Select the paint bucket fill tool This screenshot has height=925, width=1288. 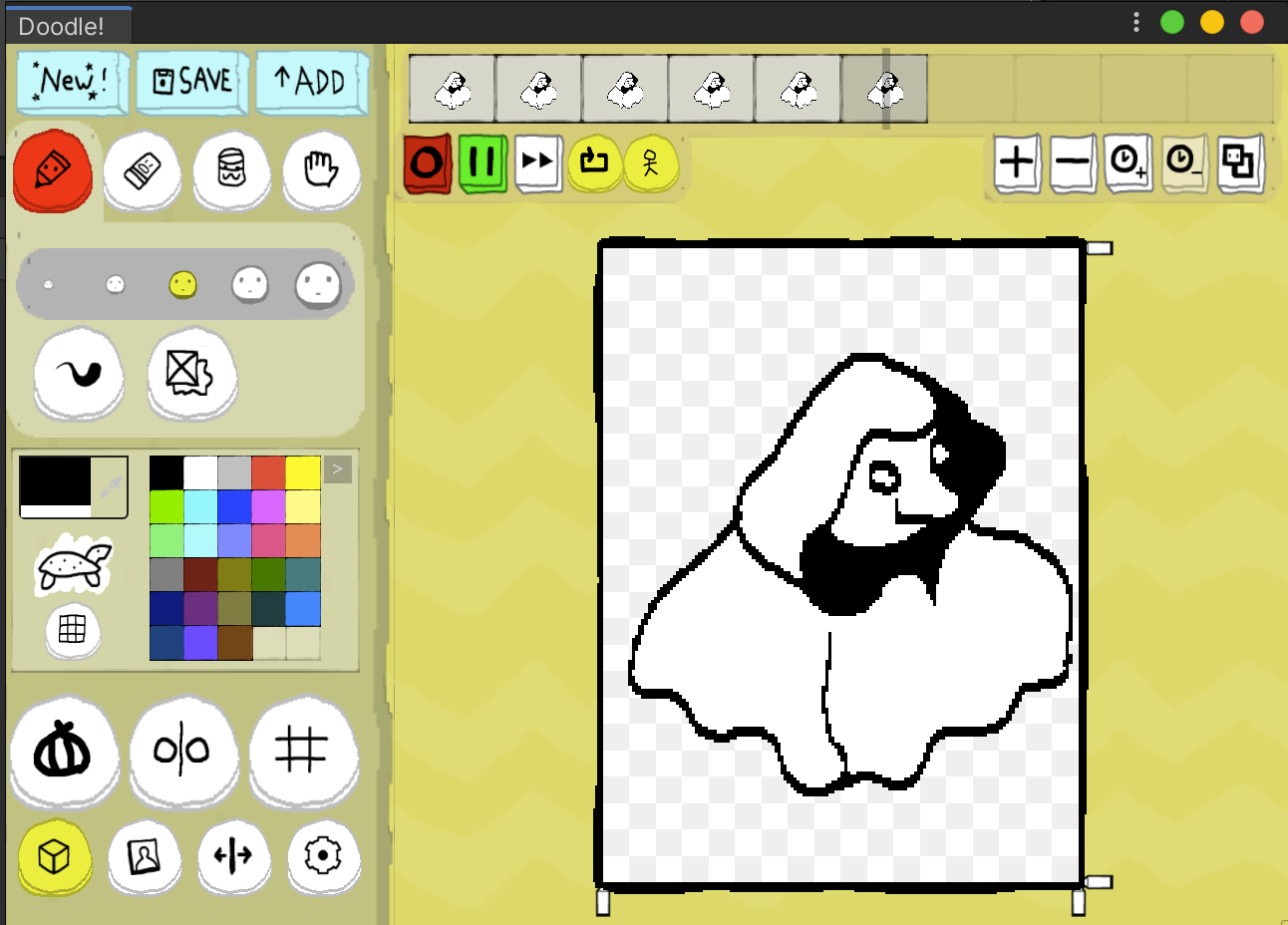pyautogui.click(x=231, y=170)
